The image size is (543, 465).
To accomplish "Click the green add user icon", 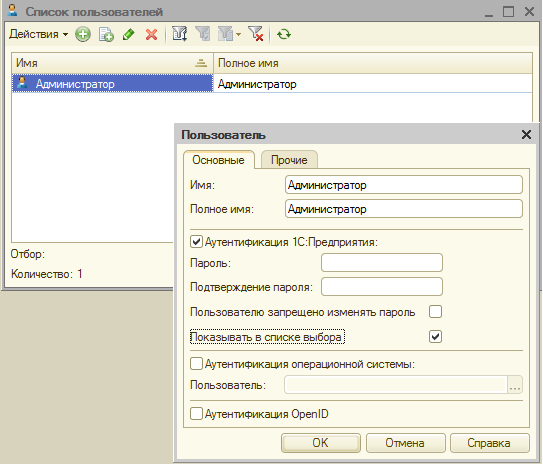I will 83,34.
